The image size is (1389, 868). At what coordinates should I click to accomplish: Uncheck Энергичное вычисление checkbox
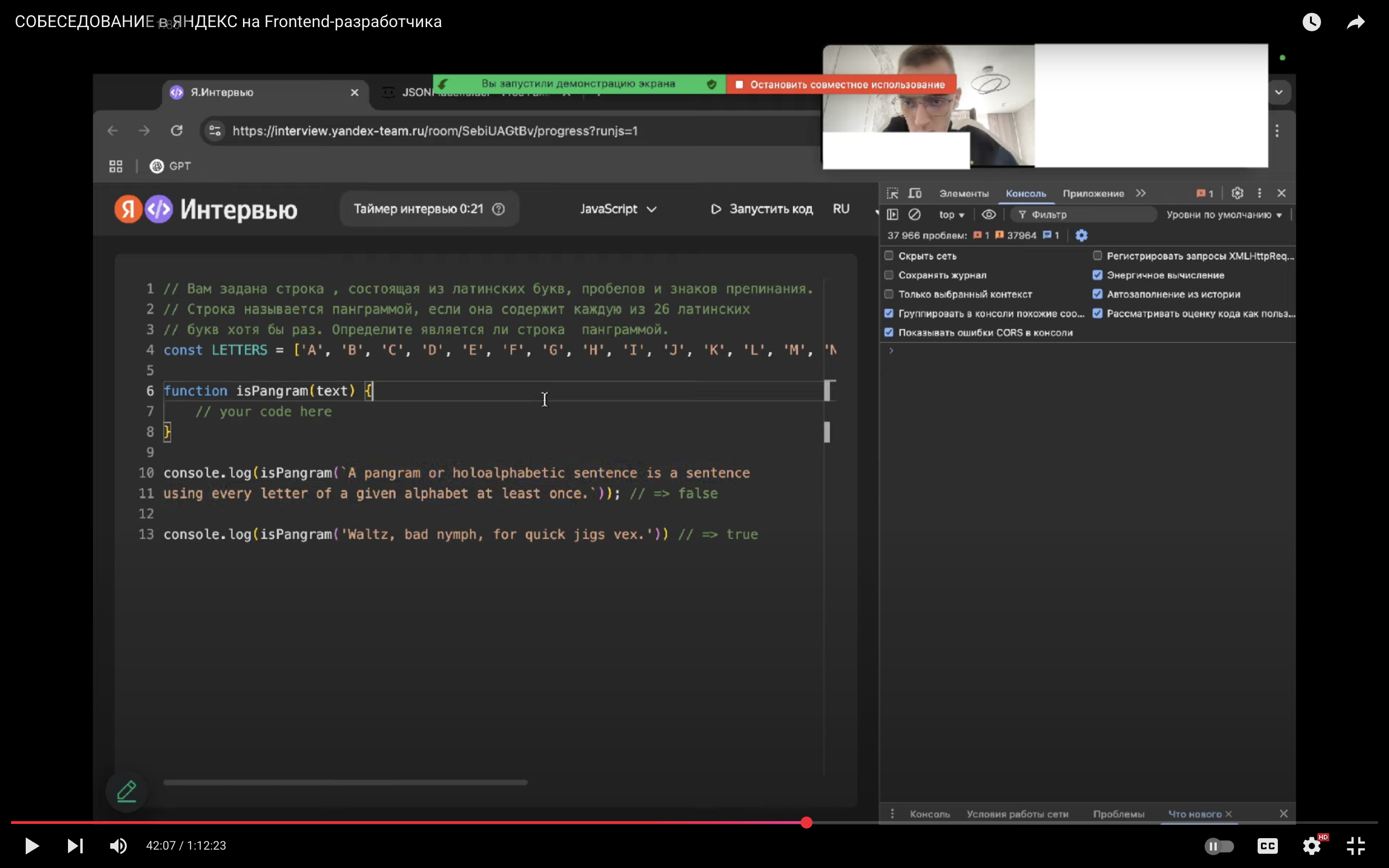click(1097, 275)
